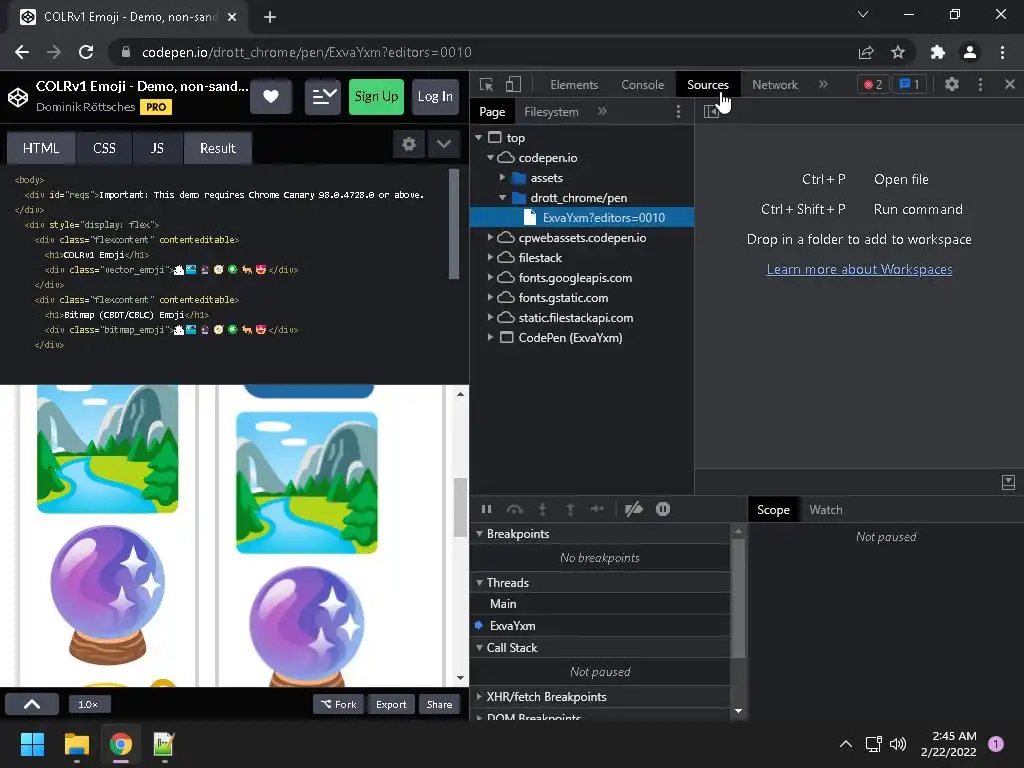1024x768 pixels.
Task: Open the Sources tab
Action: [708, 84]
